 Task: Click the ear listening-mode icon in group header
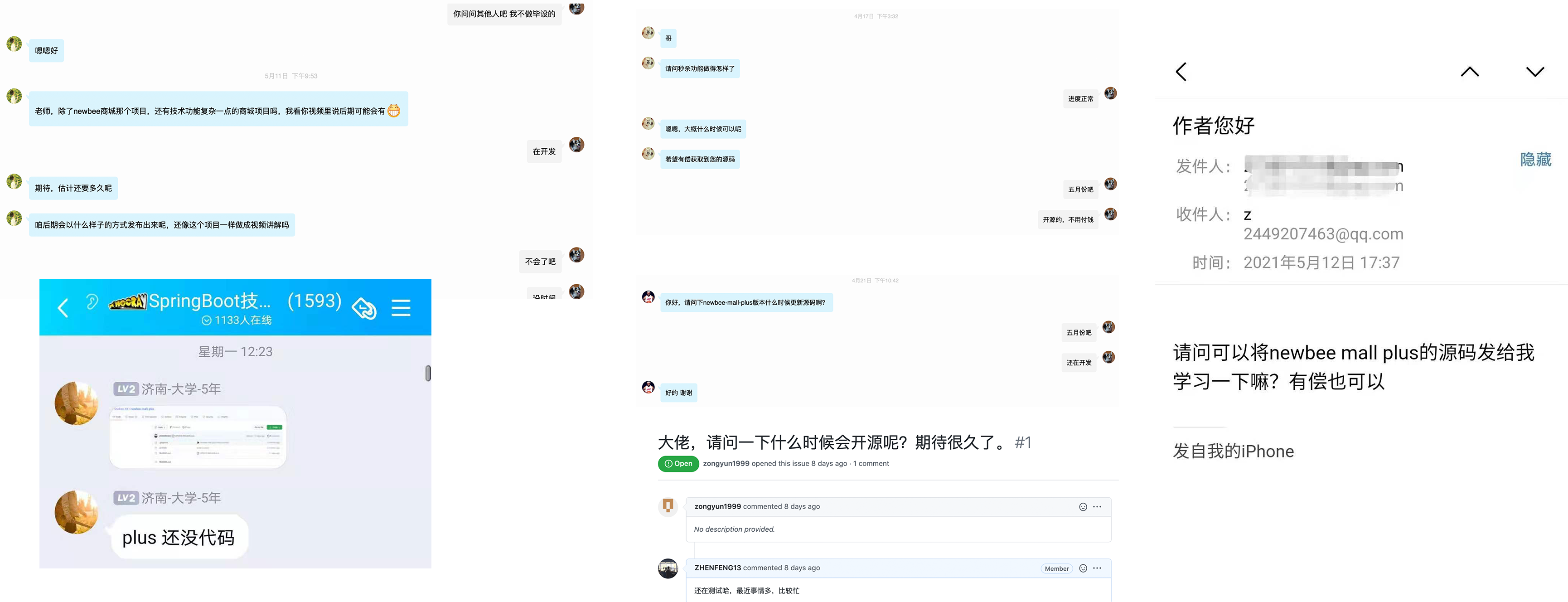tap(92, 301)
